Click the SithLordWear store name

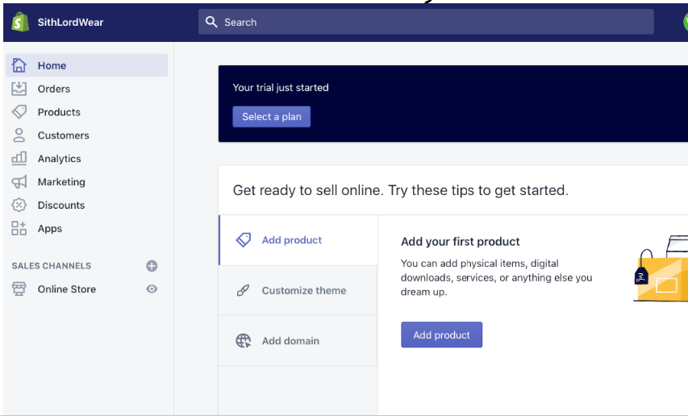click(x=71, y=22)
